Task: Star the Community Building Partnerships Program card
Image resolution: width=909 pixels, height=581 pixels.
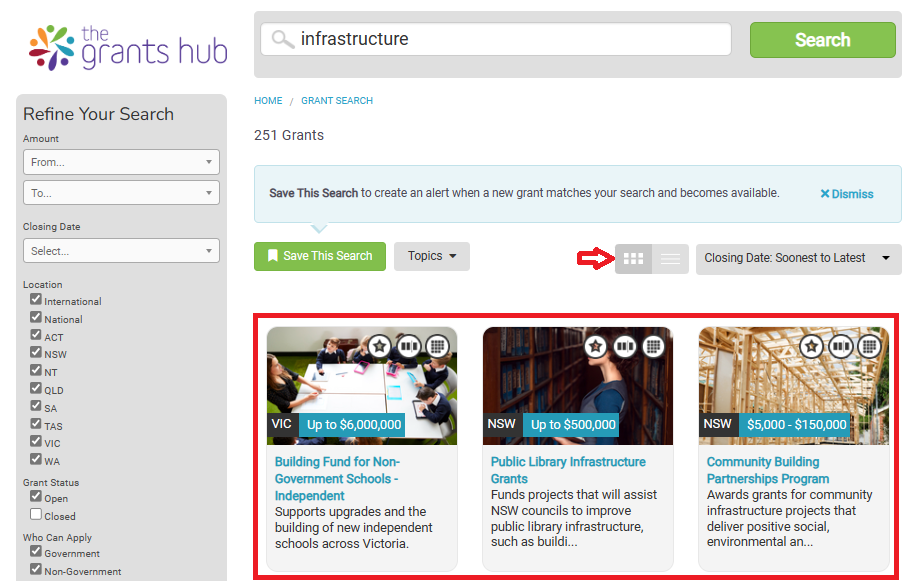Action: pyautogui.click(x=812, y=346)
